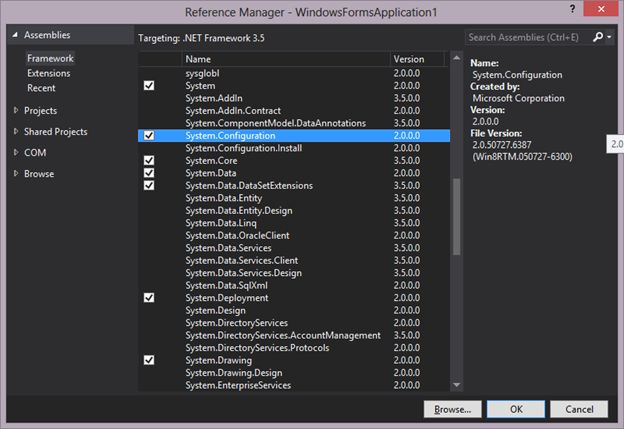Select the System.Data.Services row
624x429 pixels.
click(x=294, y=248)
